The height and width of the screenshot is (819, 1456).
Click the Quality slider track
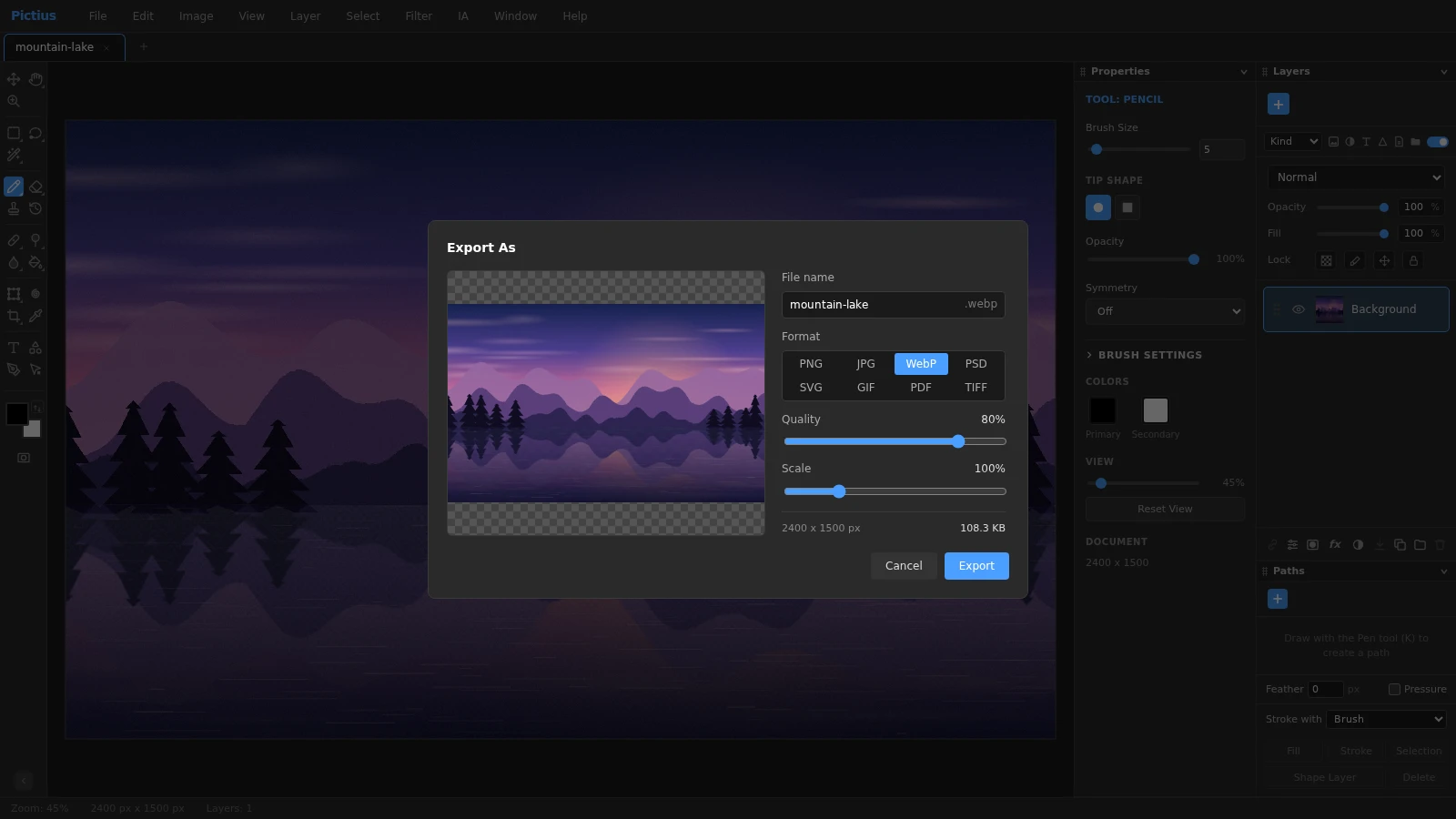click(x=895, y=441)
